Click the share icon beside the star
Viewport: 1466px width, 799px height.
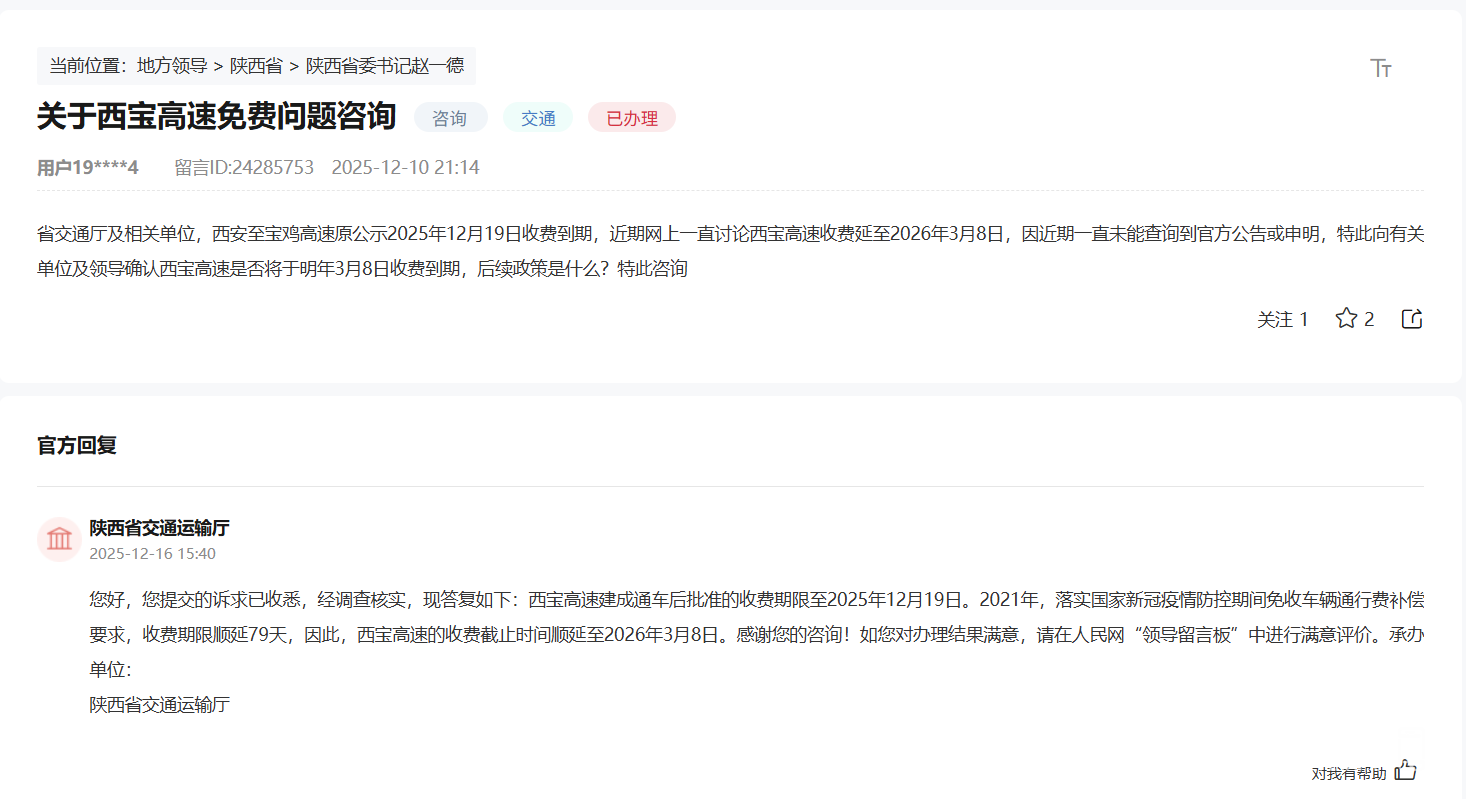(x=1412, y=319)
